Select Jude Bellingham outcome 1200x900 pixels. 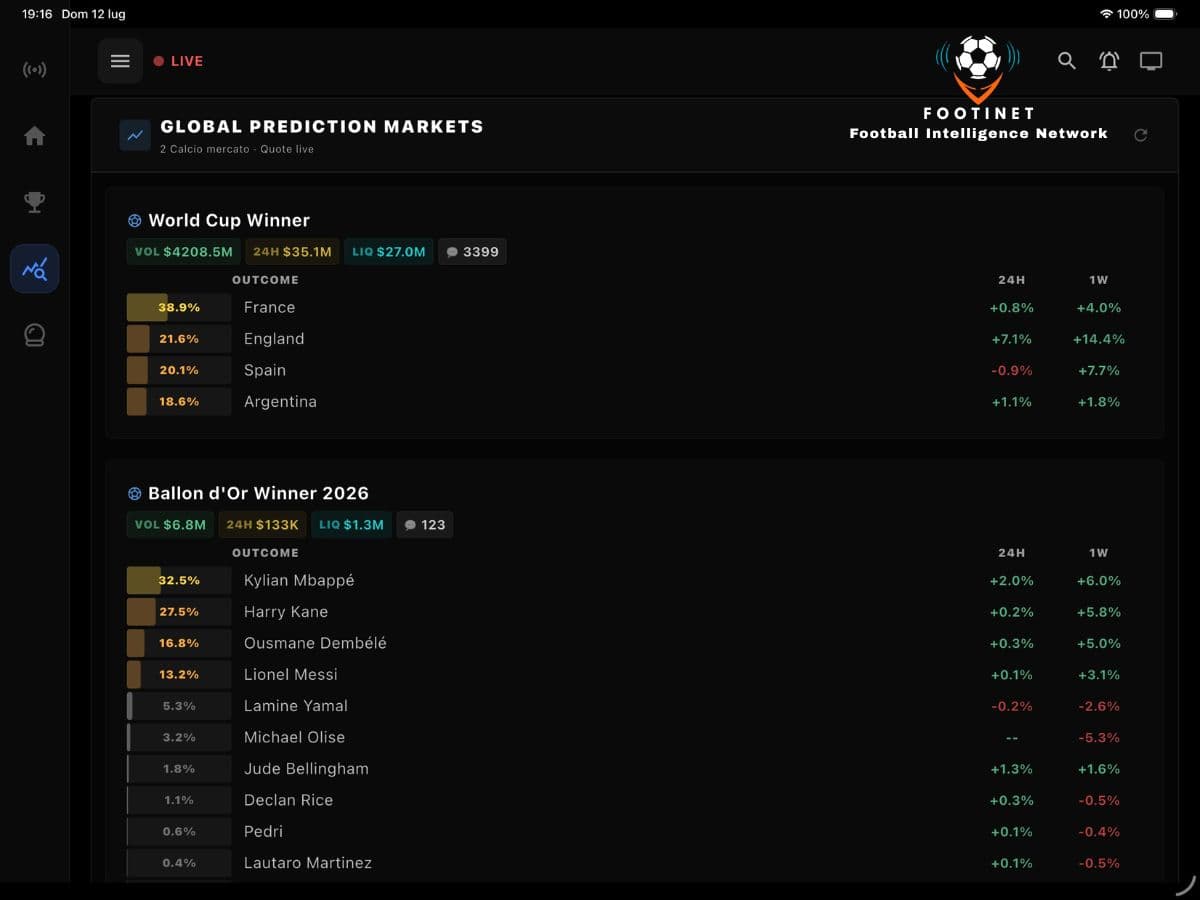tap(634, 769)
